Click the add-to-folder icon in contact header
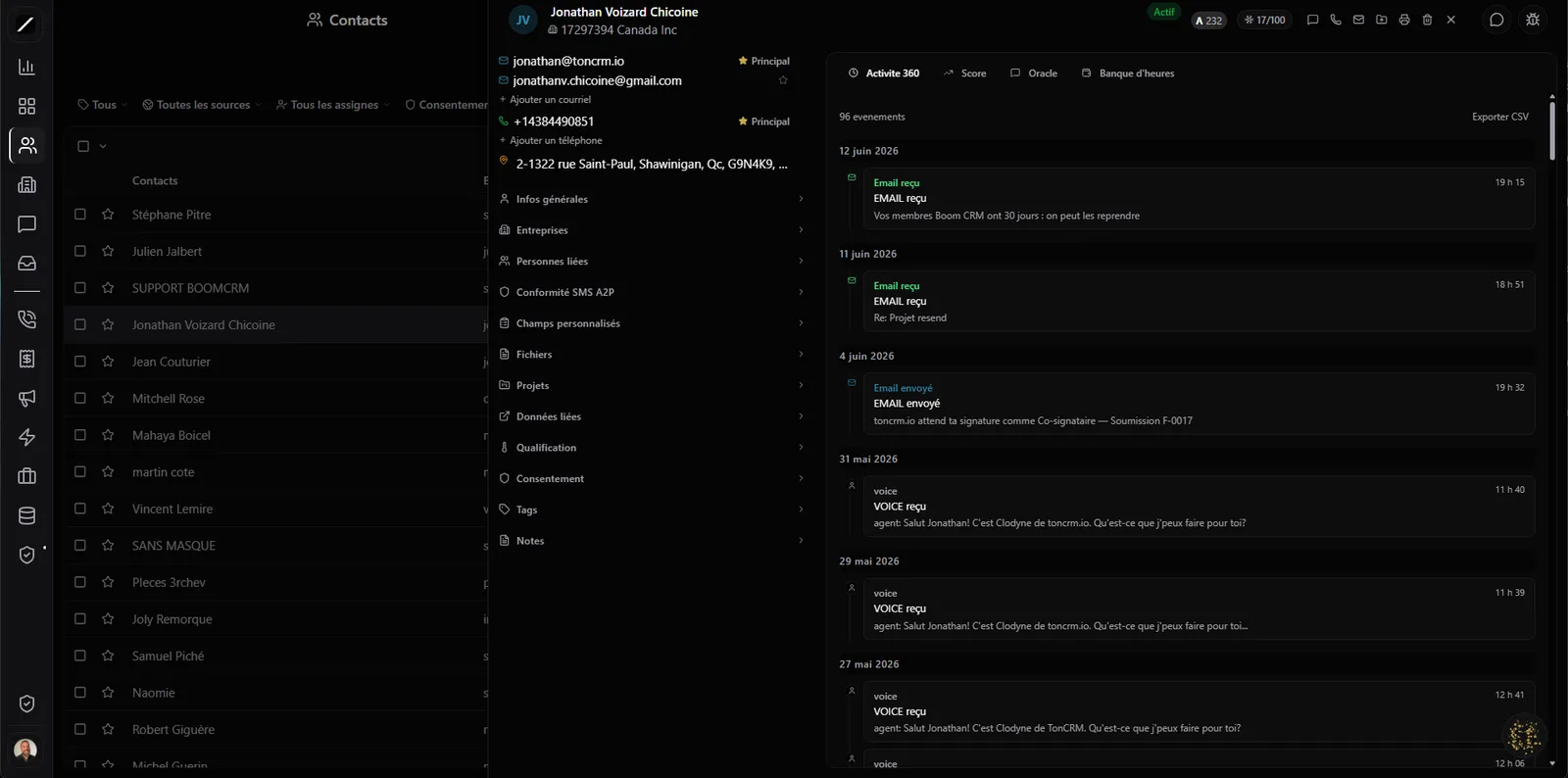1568x778 pixels. click(1381, 20)
